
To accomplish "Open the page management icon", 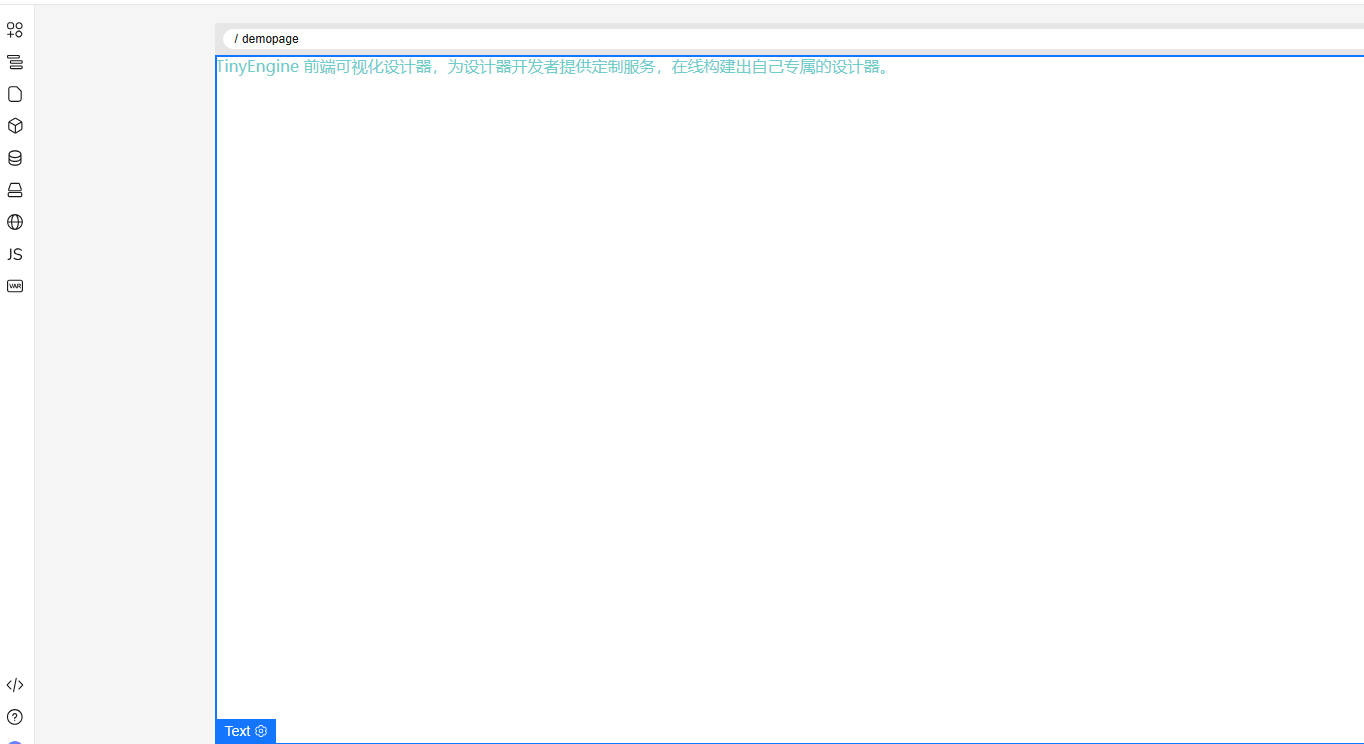I will tap(15, 94).
